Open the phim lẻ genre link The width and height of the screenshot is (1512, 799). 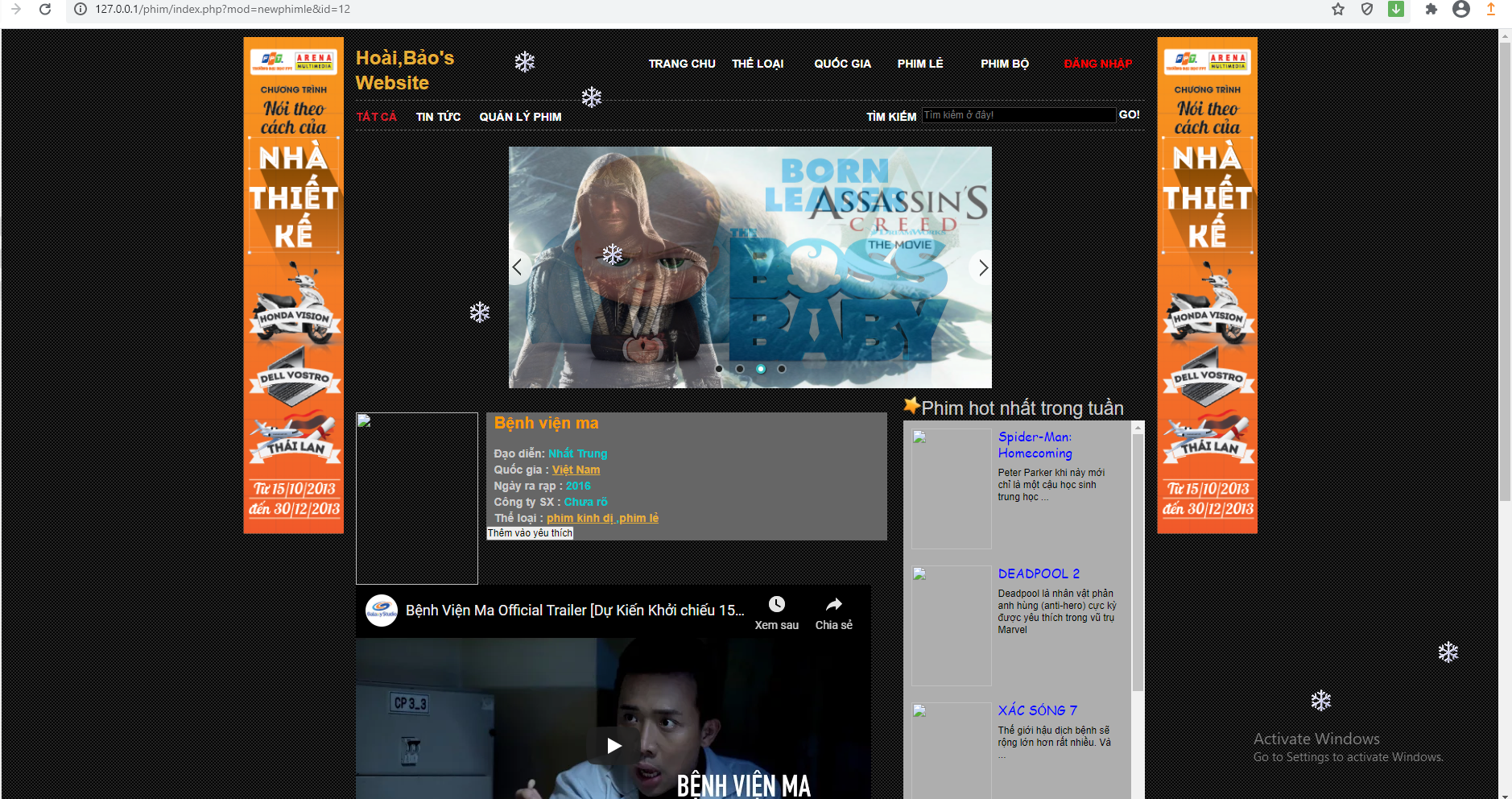coord(639,518)
